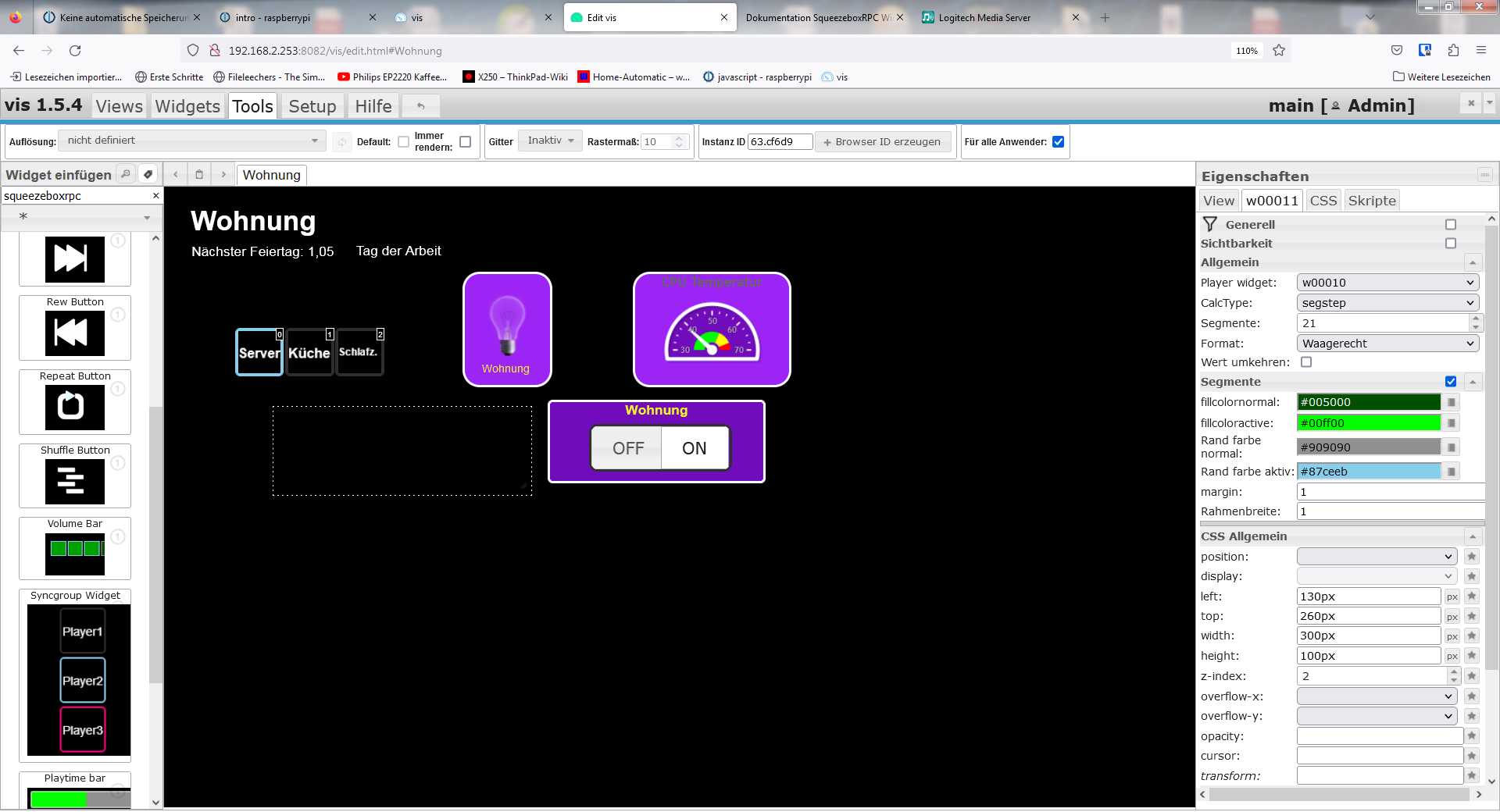Open the Views menu

120,106
